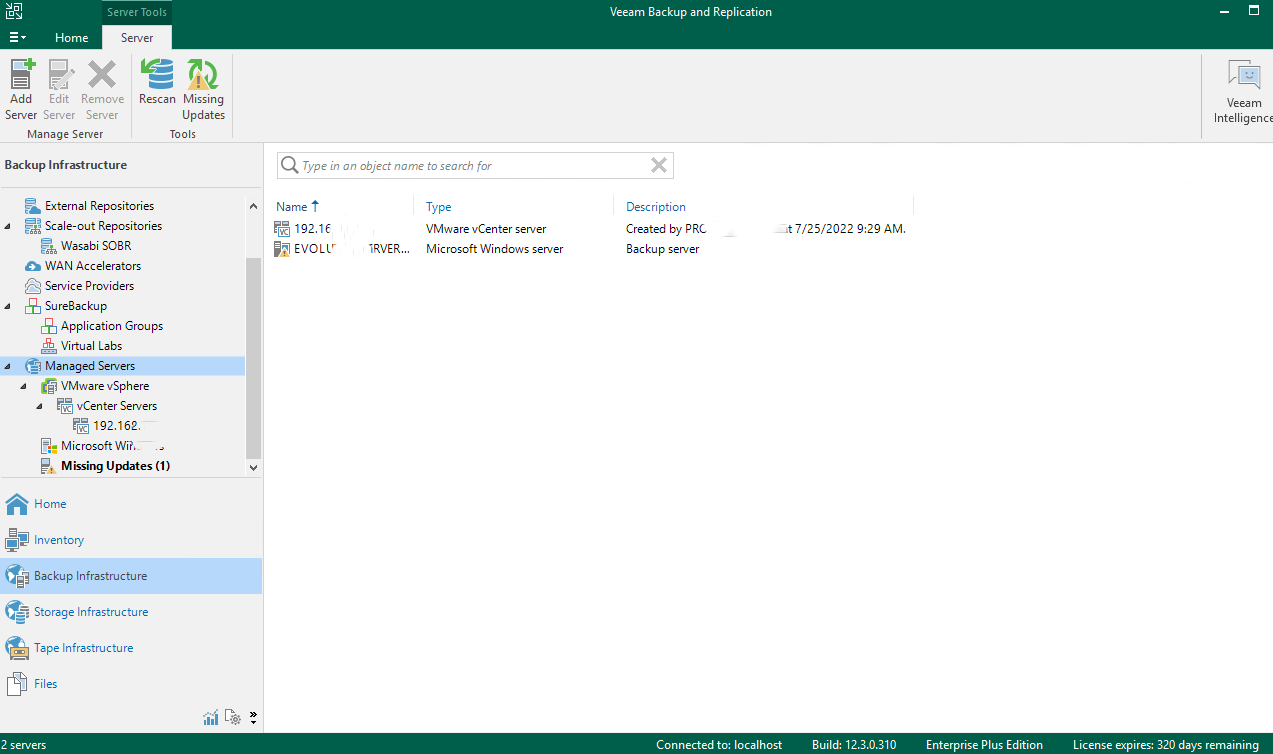The width and height of the screenshot is (1273, 754).
Task: Switch to the Home ribbon tab
Action: tap(71, 38)
